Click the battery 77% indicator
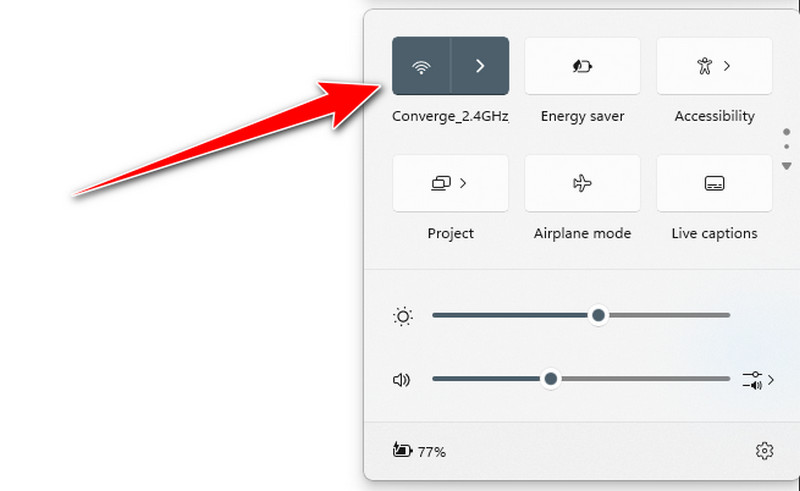800x491 pixels. (x=420, y=451)
